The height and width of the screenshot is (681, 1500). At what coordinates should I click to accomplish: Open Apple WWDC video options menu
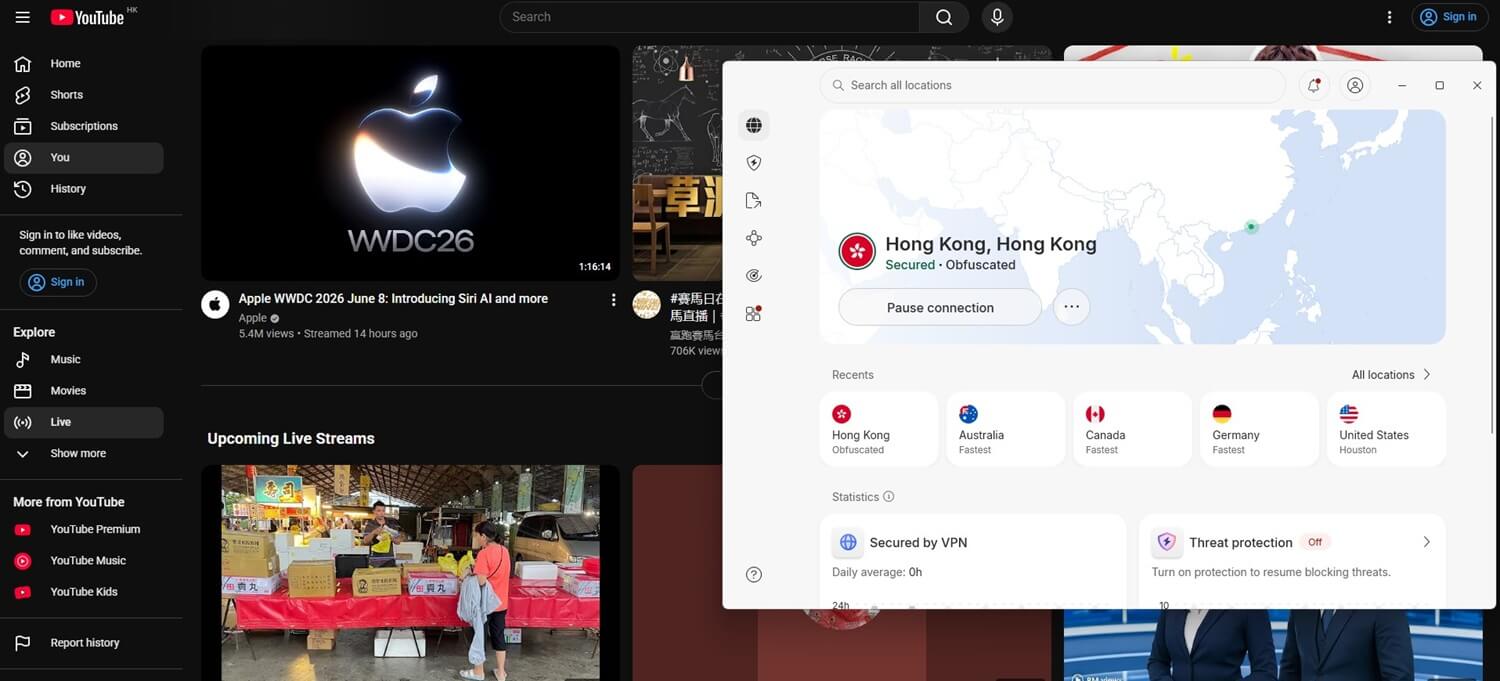click(614, 300)
